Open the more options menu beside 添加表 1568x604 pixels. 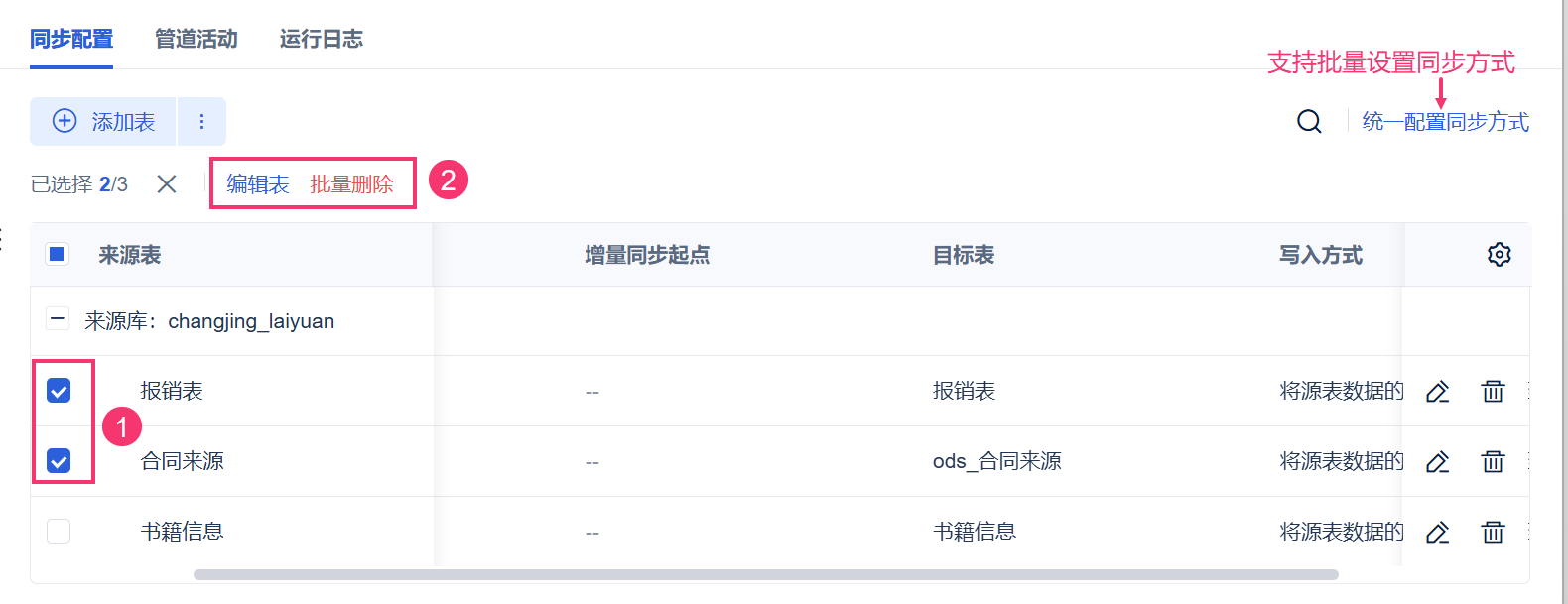coord(201,122)
